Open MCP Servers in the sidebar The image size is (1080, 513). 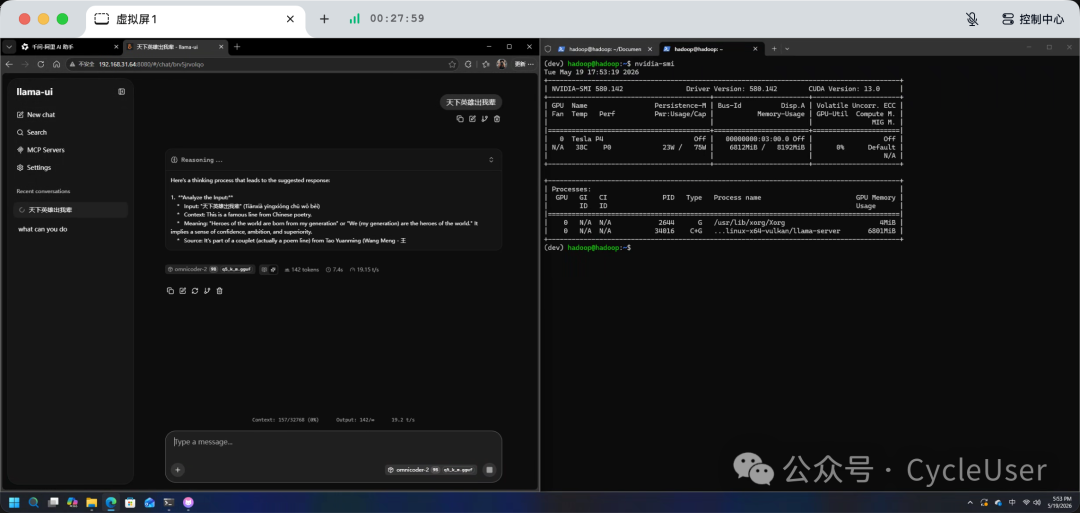pyautogui.click(x=41, y=149)
